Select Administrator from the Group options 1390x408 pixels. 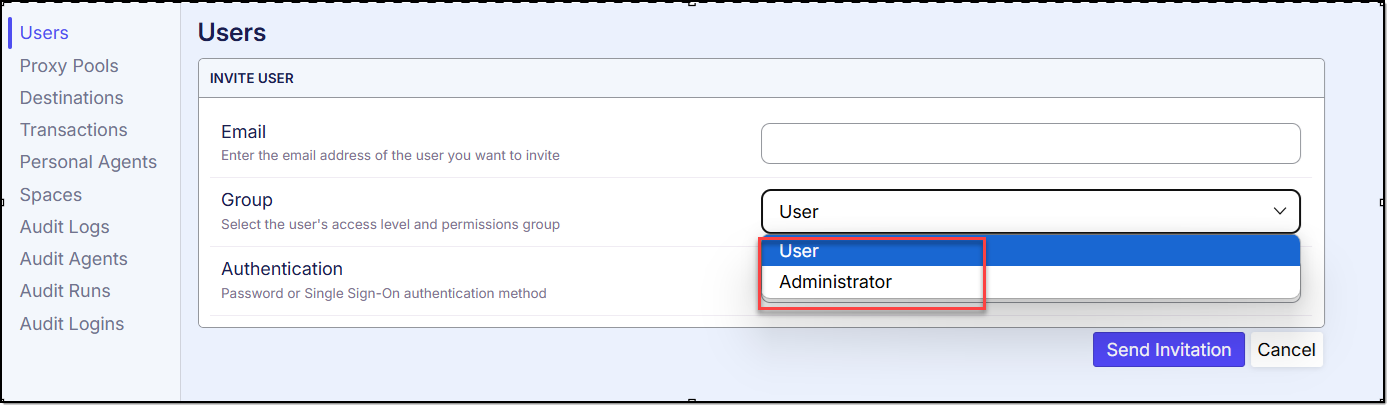[x=835, y=282]
